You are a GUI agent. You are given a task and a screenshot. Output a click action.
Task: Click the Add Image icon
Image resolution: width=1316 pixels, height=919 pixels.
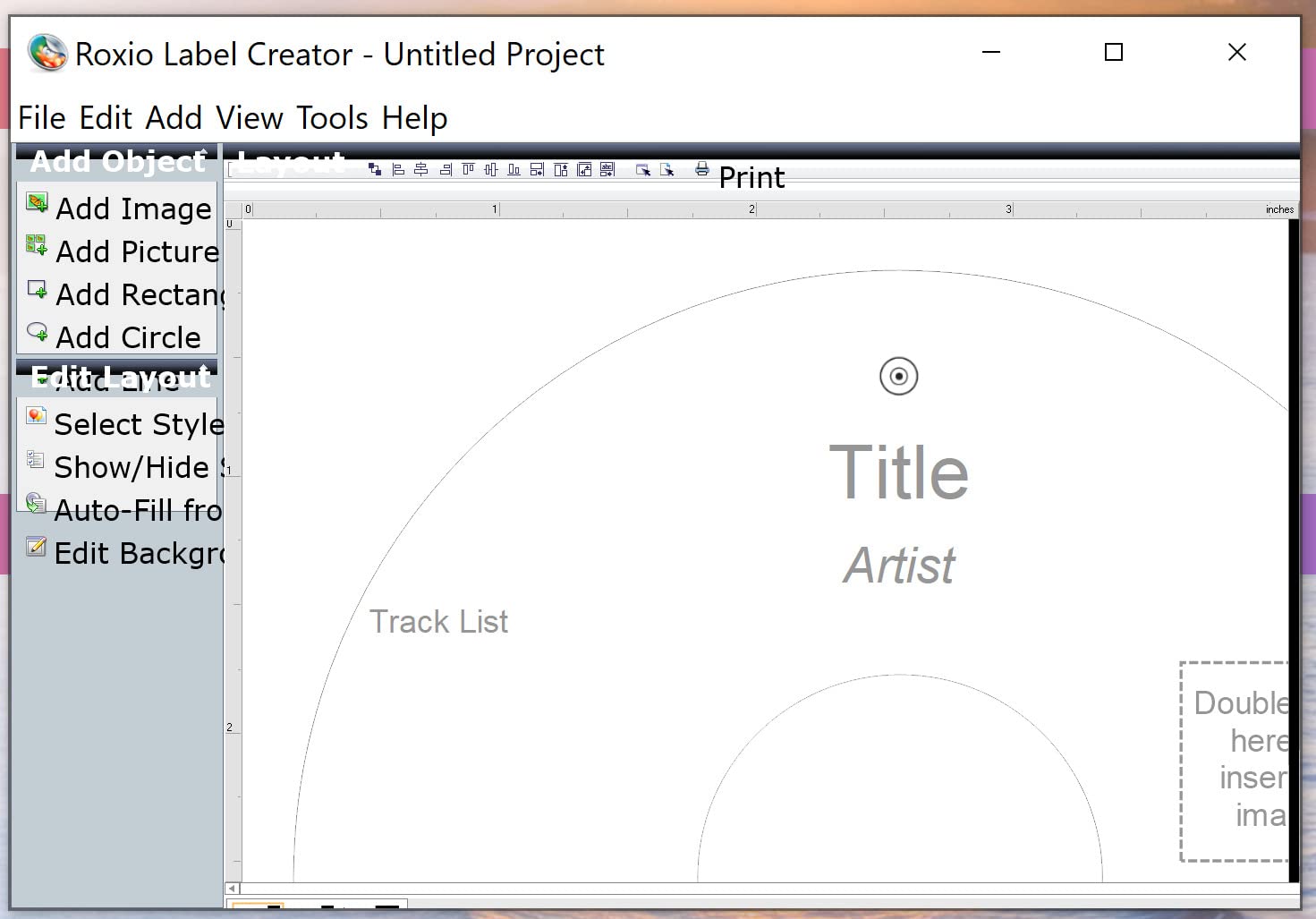coord(37,202)
